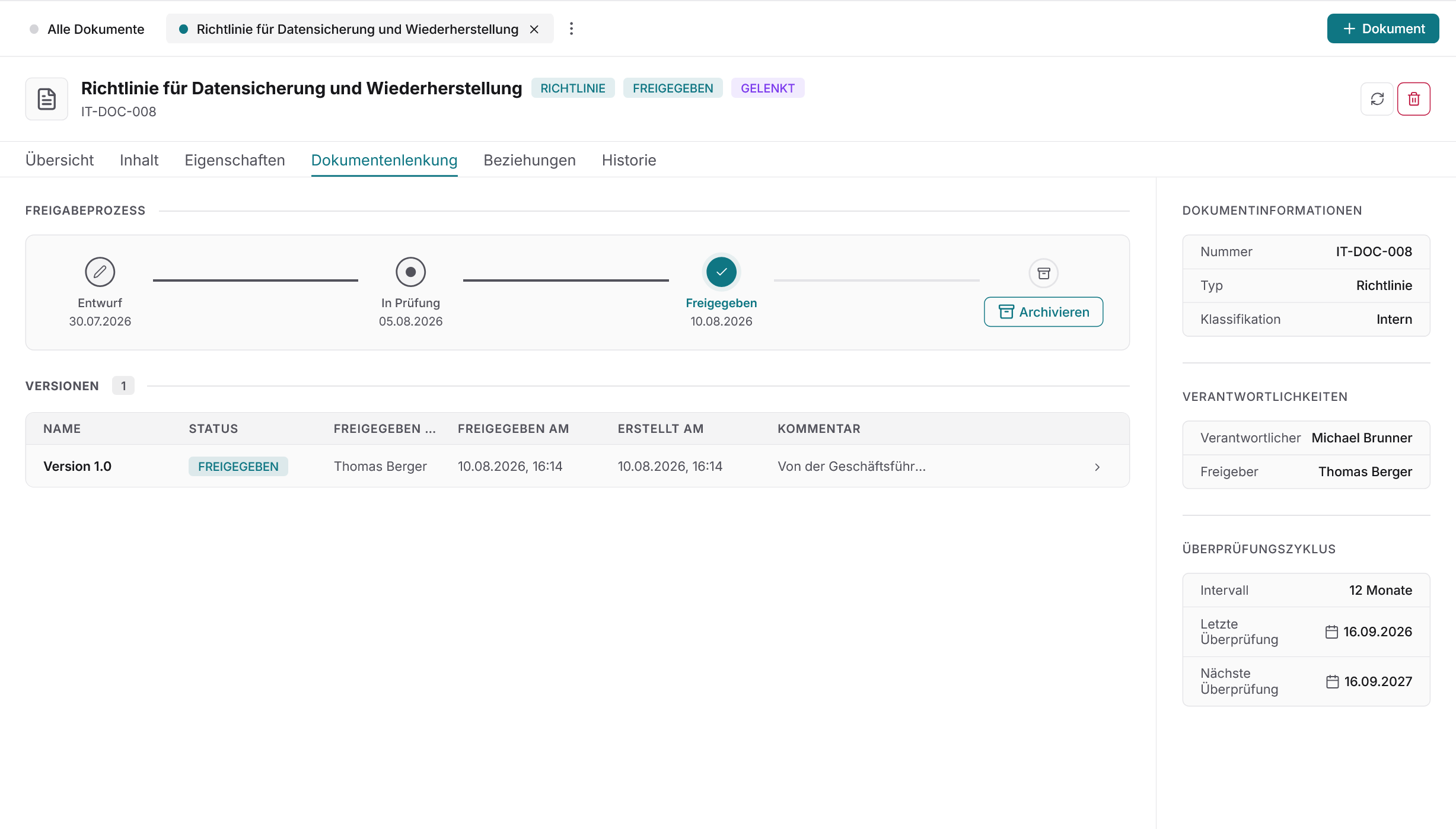Click the Entwurf pencil step icon

pyautogui.click(x=100, y=272)
